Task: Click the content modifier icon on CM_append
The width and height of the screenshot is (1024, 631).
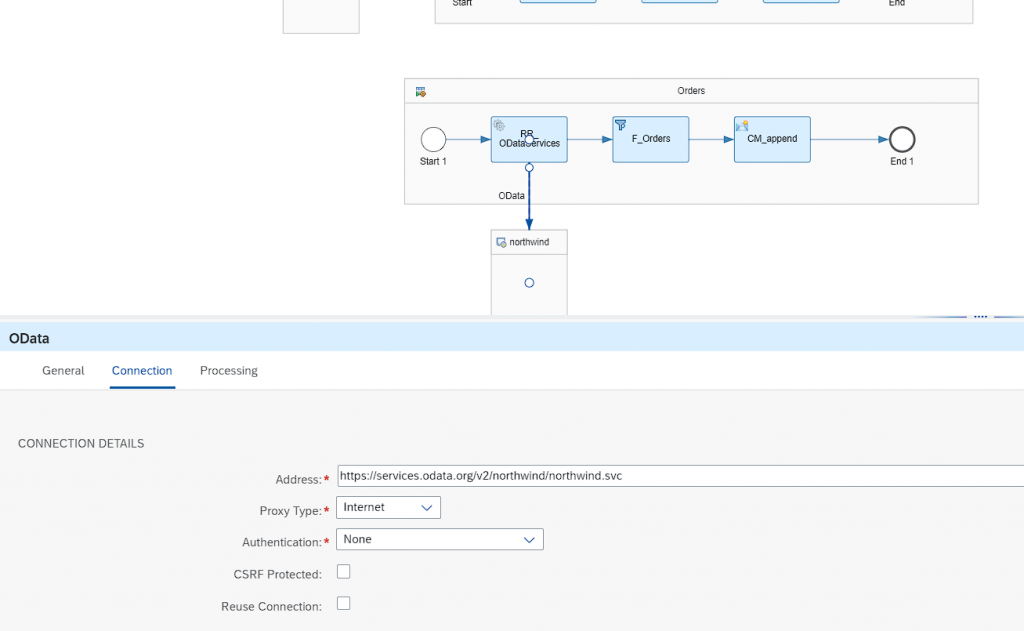Action: click(x=742, y=125)
